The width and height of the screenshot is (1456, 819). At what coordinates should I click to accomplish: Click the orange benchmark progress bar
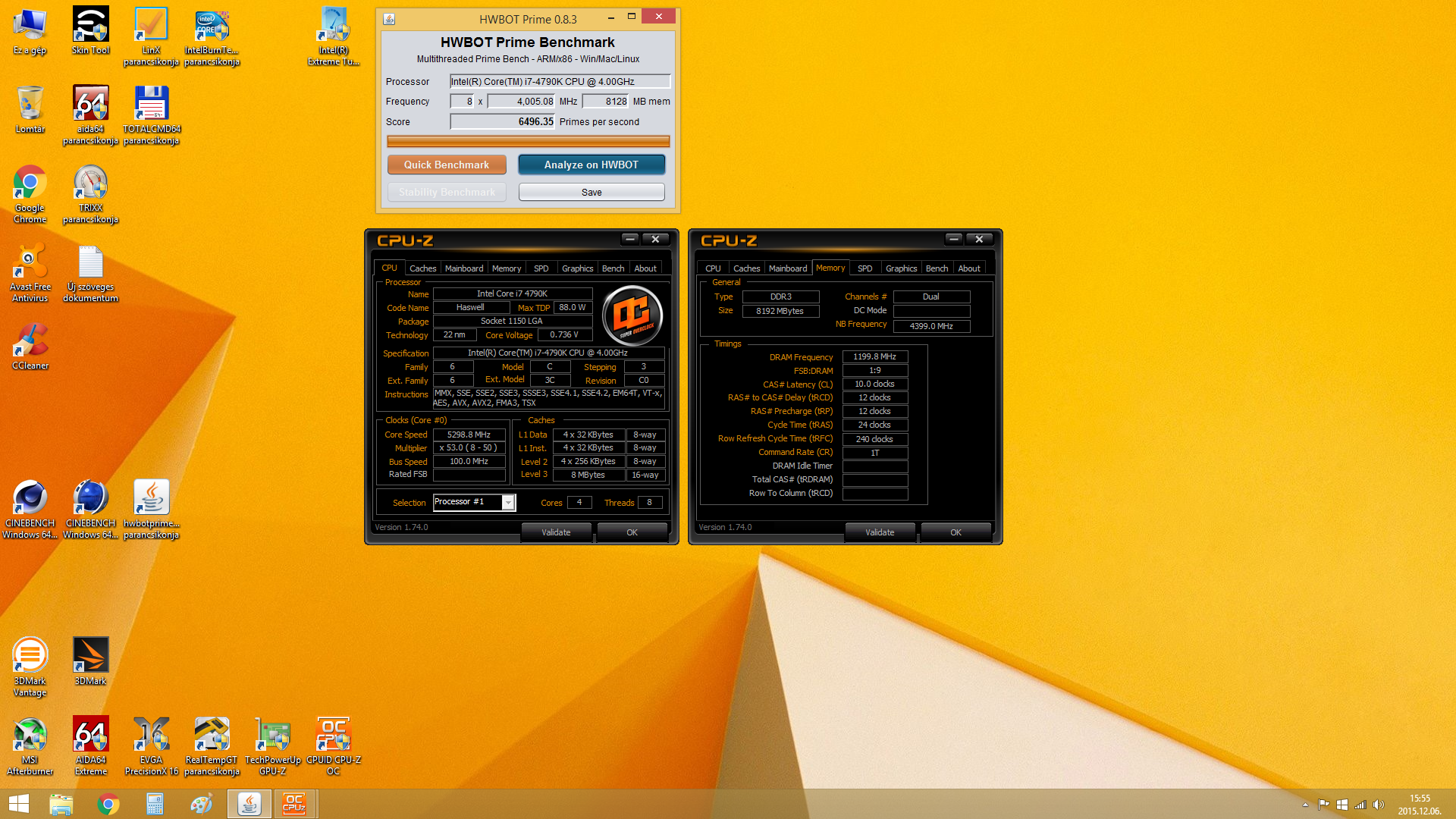[529, 142]
